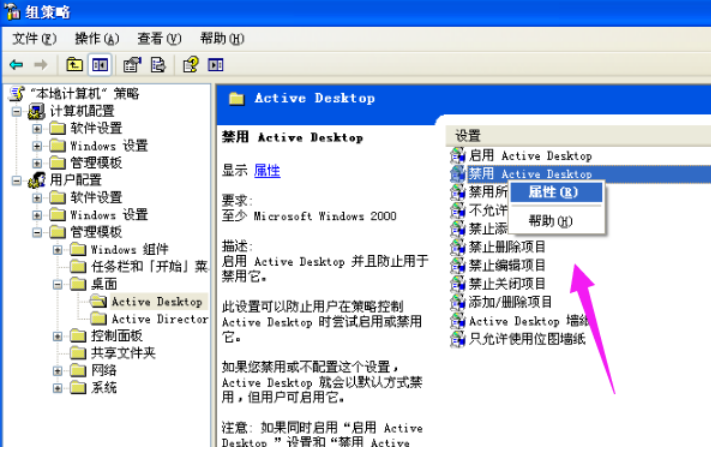Choose 帮助(H) in the context menu

pyautogui.click(x=550, y=221)
